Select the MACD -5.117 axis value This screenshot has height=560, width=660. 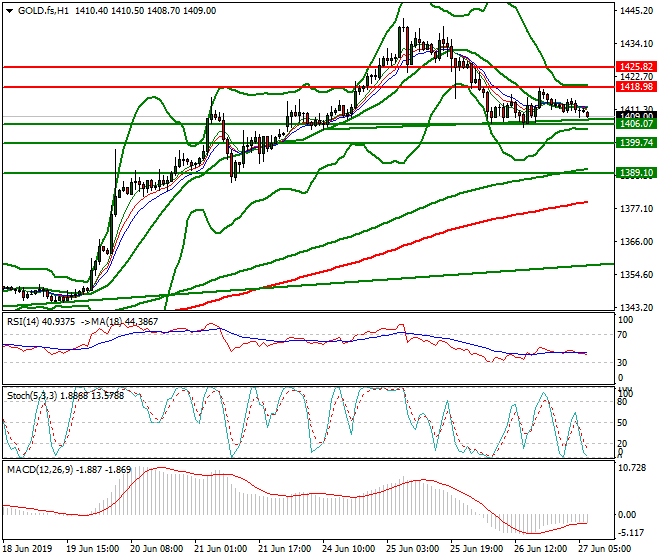[630, 533]
